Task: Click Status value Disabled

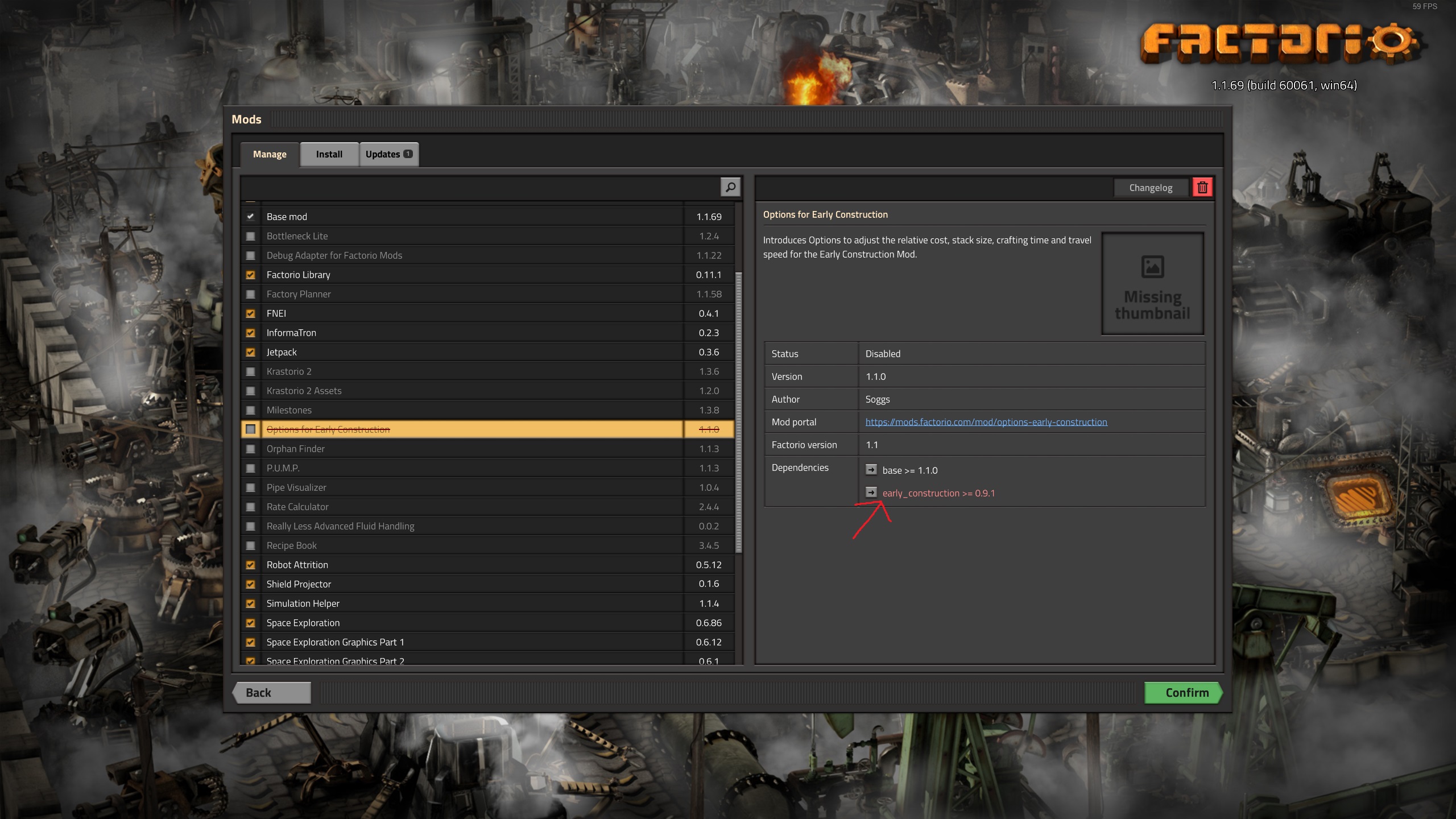Action: point(883,354)
